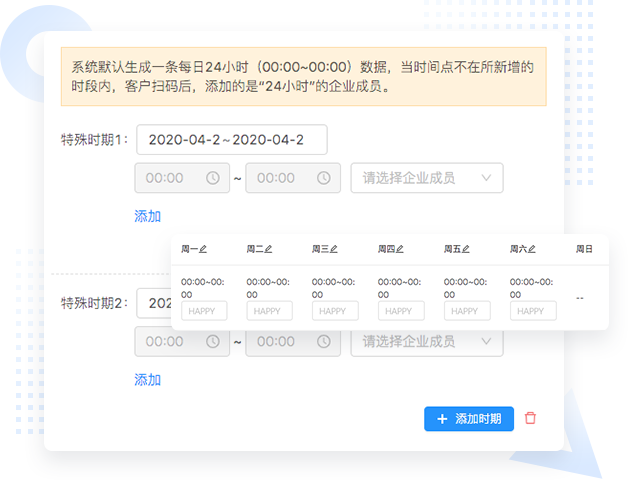
Task: Click the edit pencil next to 周六
Action: point(532,248)
